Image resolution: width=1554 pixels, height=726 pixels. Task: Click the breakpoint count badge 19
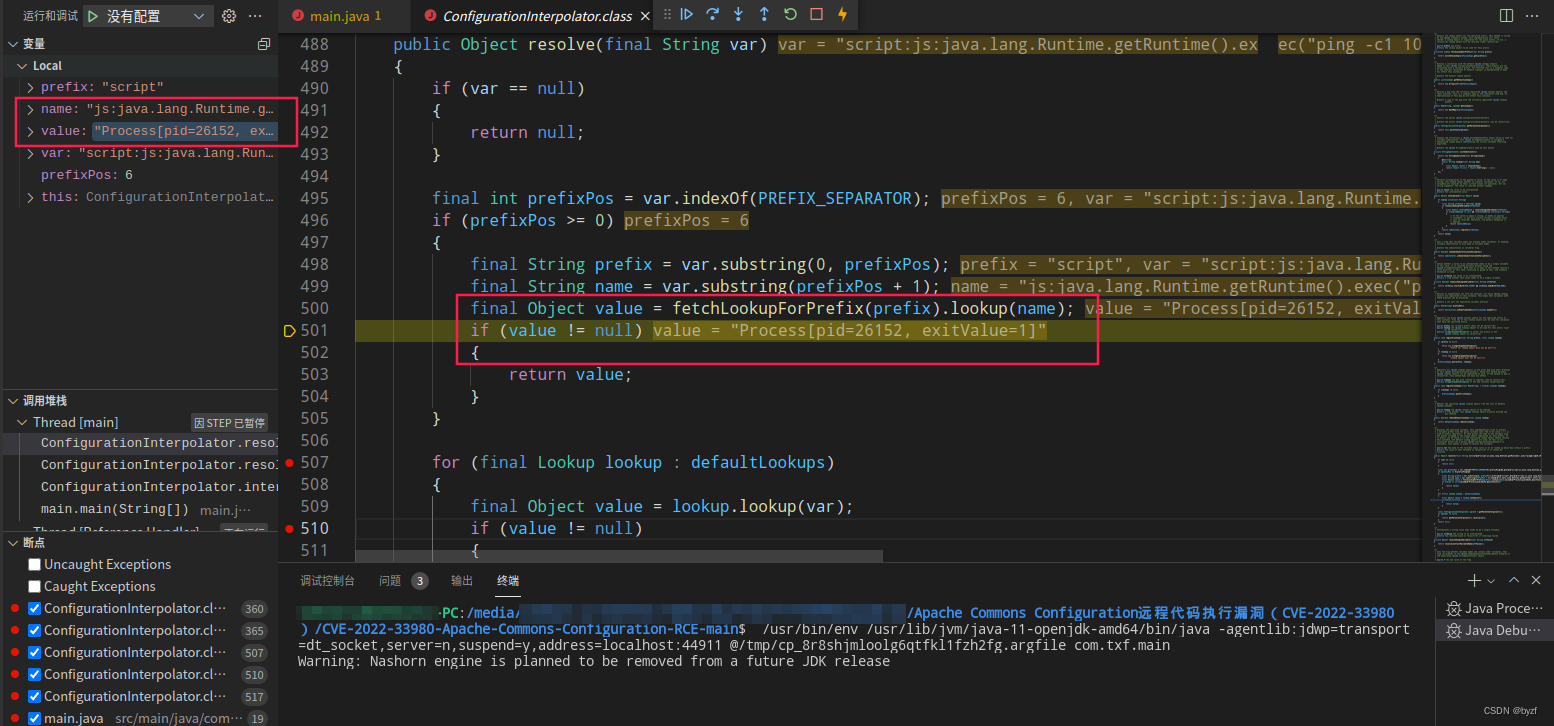point(257,718)
